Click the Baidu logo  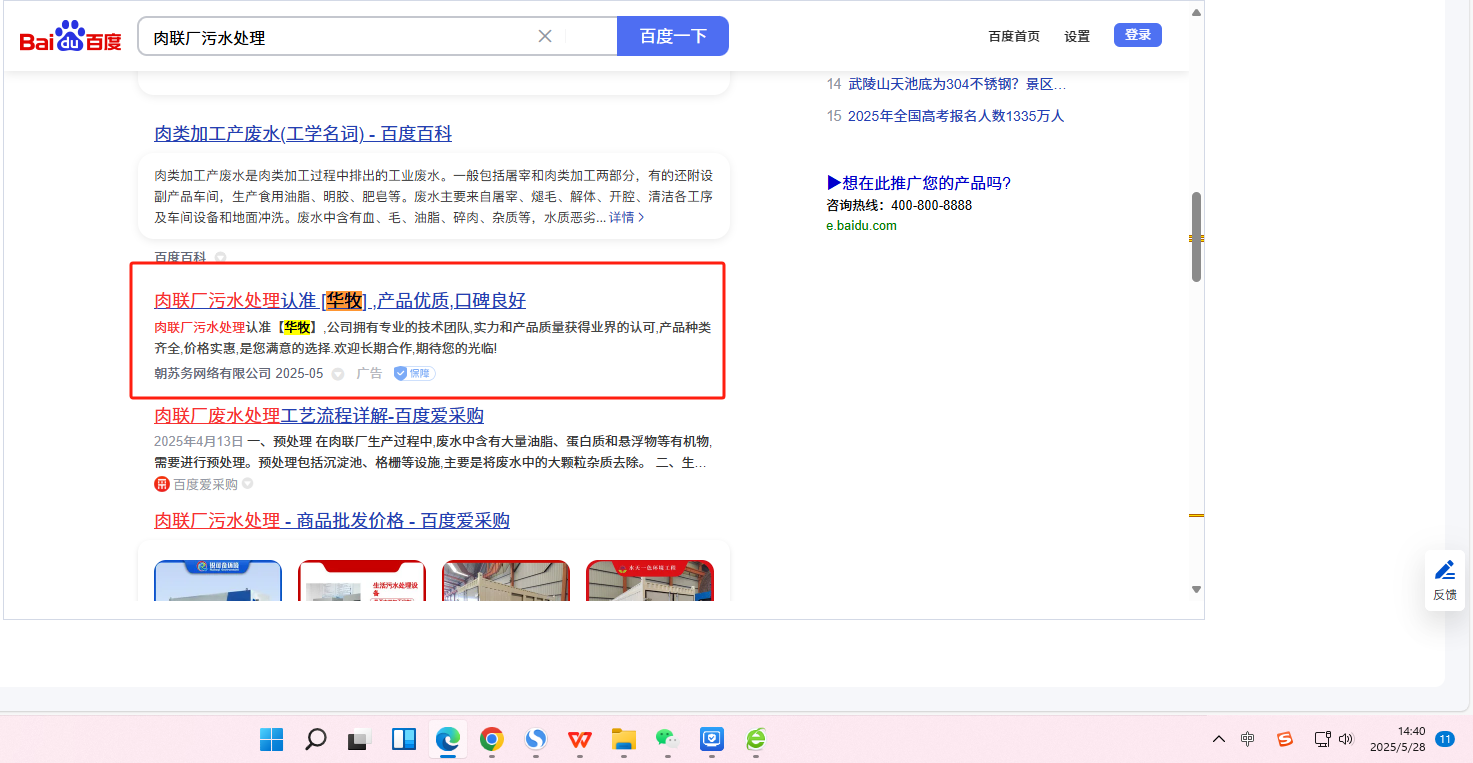[70, 38]
